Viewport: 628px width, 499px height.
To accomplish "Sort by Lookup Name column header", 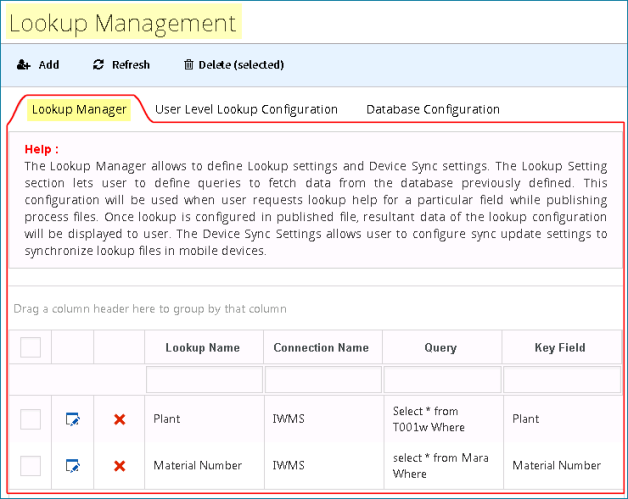I will click(x=203, y=347).
